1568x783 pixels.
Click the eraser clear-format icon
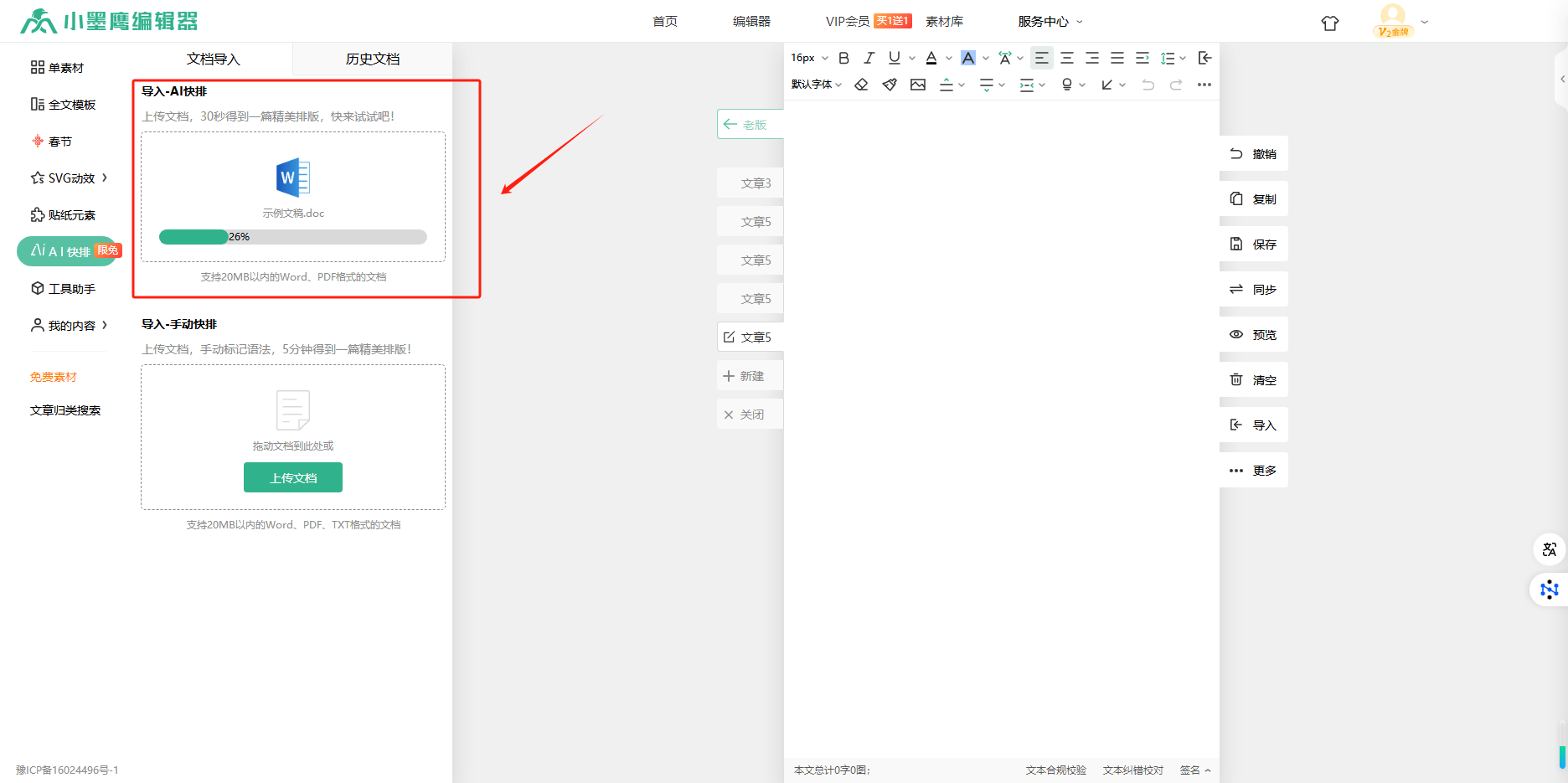click(x=861, y=85)
